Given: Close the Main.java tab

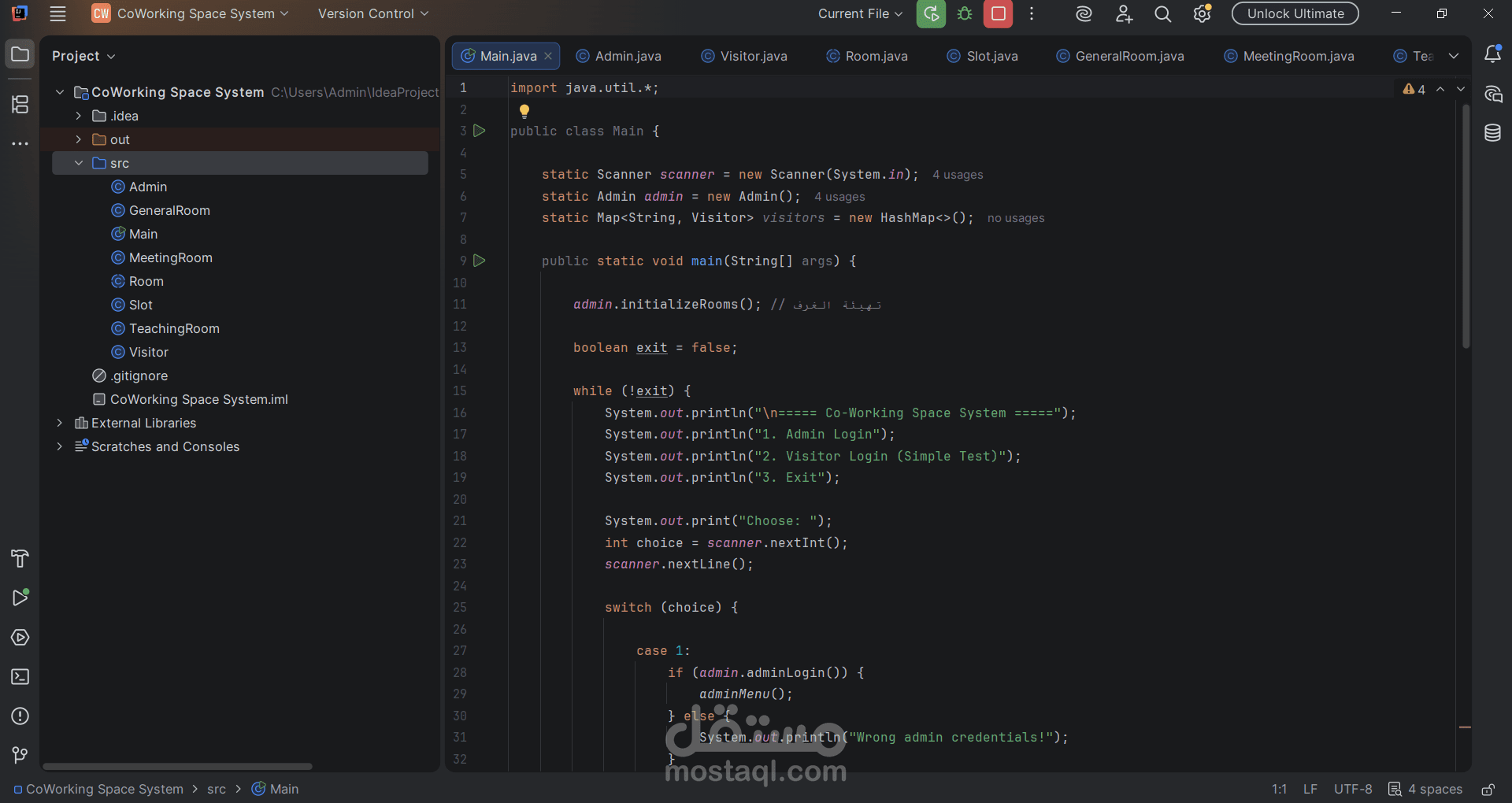Looking at the screenshot, I should pyautogui.click(x=548, y=56).
